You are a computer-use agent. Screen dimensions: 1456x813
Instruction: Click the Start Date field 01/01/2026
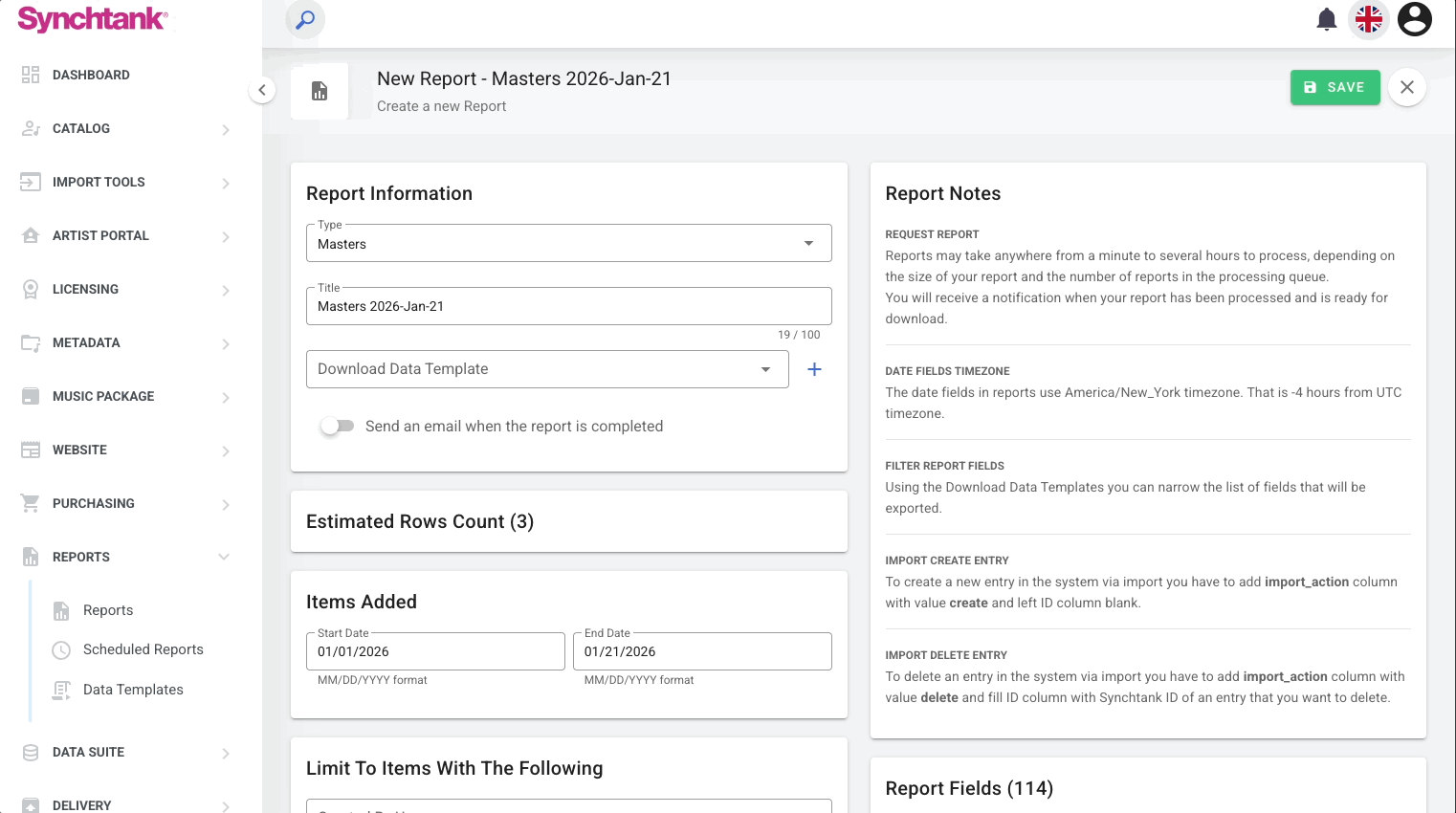[435, 651]
